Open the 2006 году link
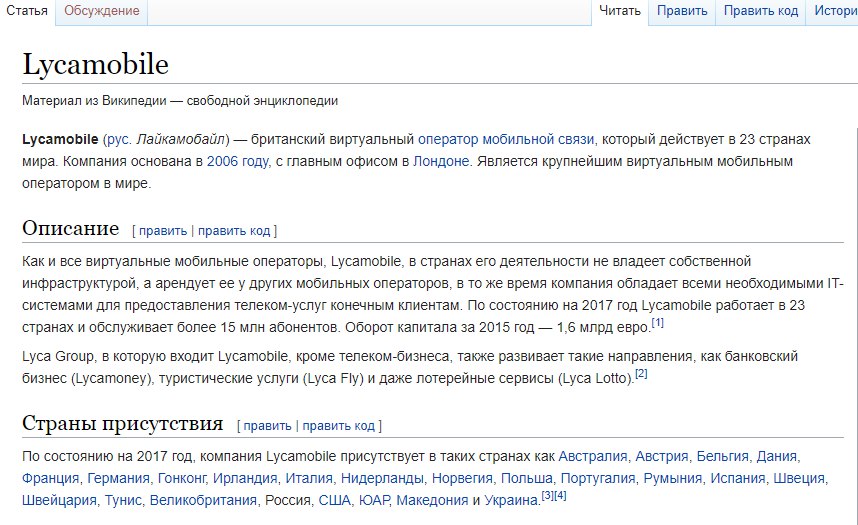 [237, 161]
